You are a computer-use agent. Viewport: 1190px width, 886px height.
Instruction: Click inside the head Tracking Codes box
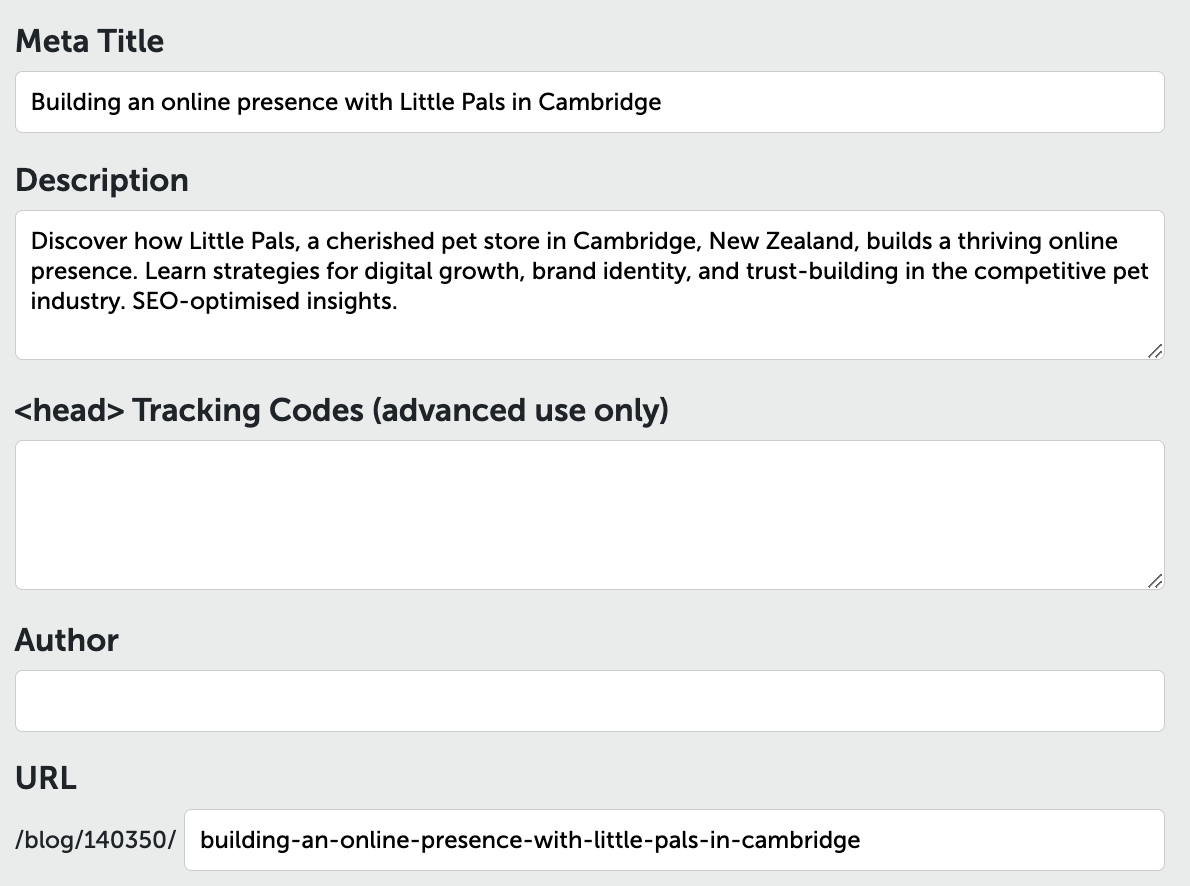coord(590,515)
